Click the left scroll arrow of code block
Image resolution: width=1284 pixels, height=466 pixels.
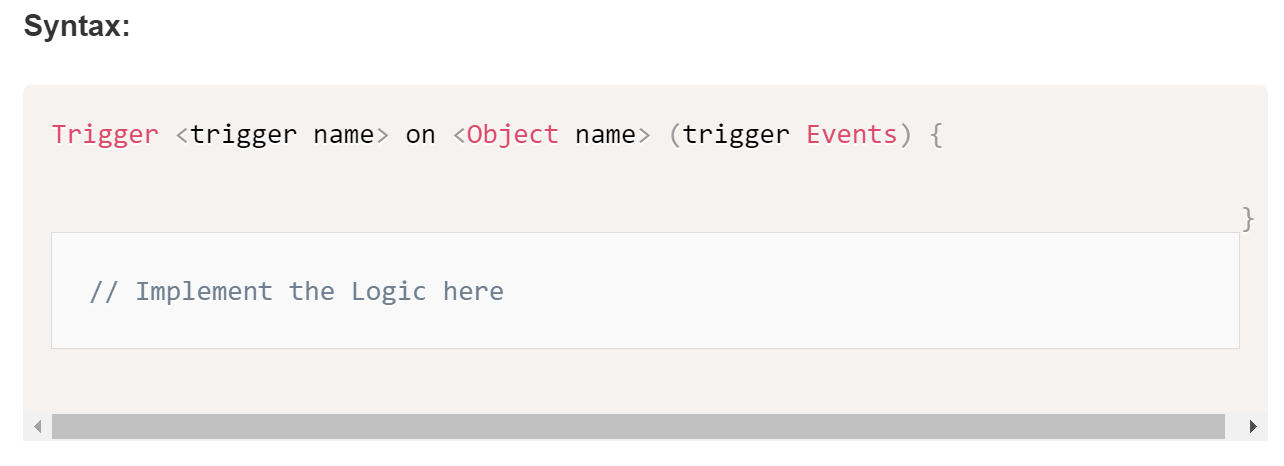37,427
